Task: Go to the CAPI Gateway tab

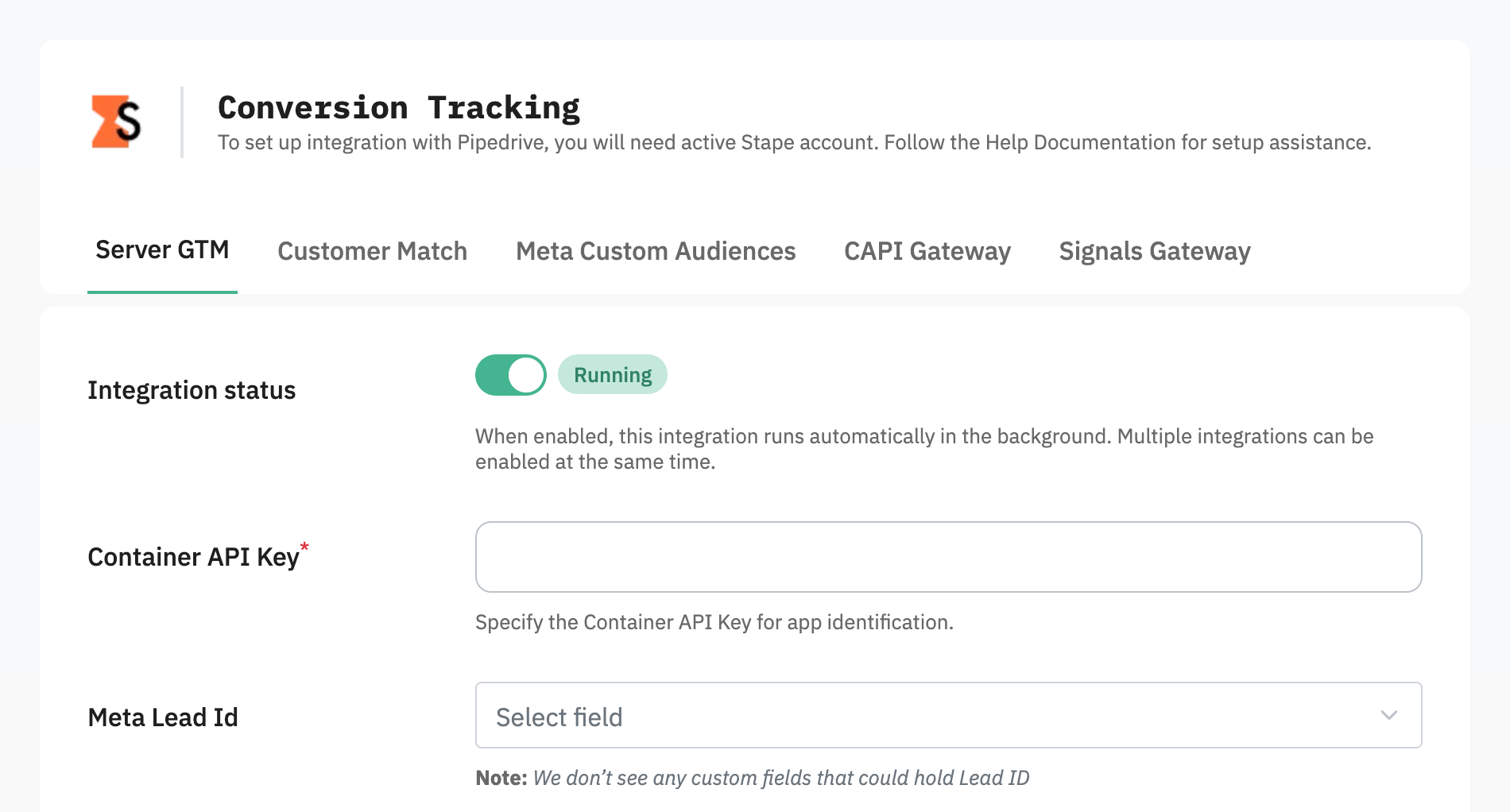Action: [x=927, y=251]
